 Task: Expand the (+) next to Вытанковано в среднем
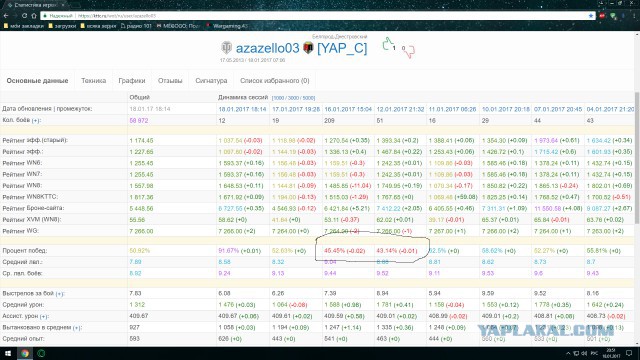(x=76, y=328)
